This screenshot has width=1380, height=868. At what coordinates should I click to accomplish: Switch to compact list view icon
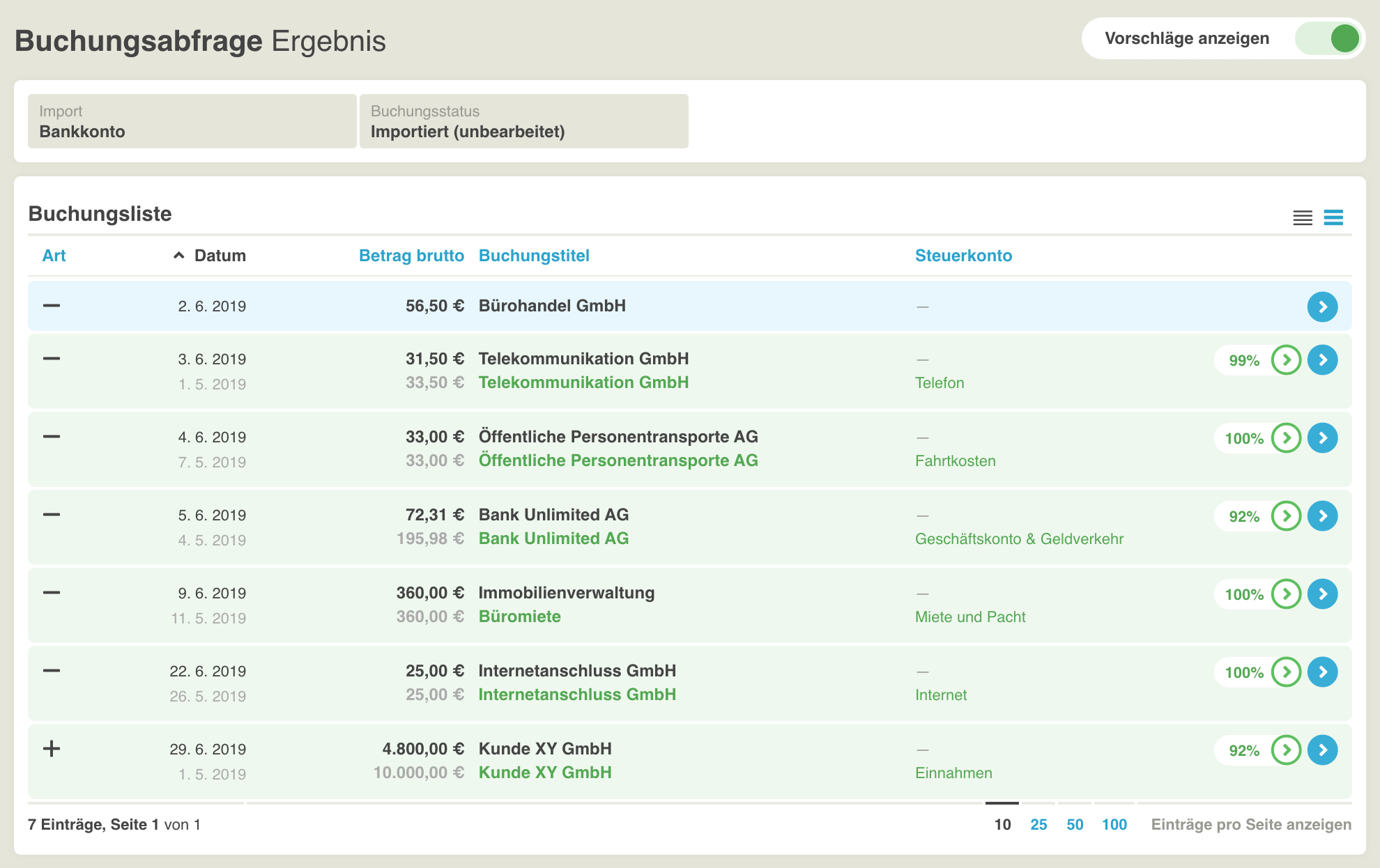(1302, 218)
